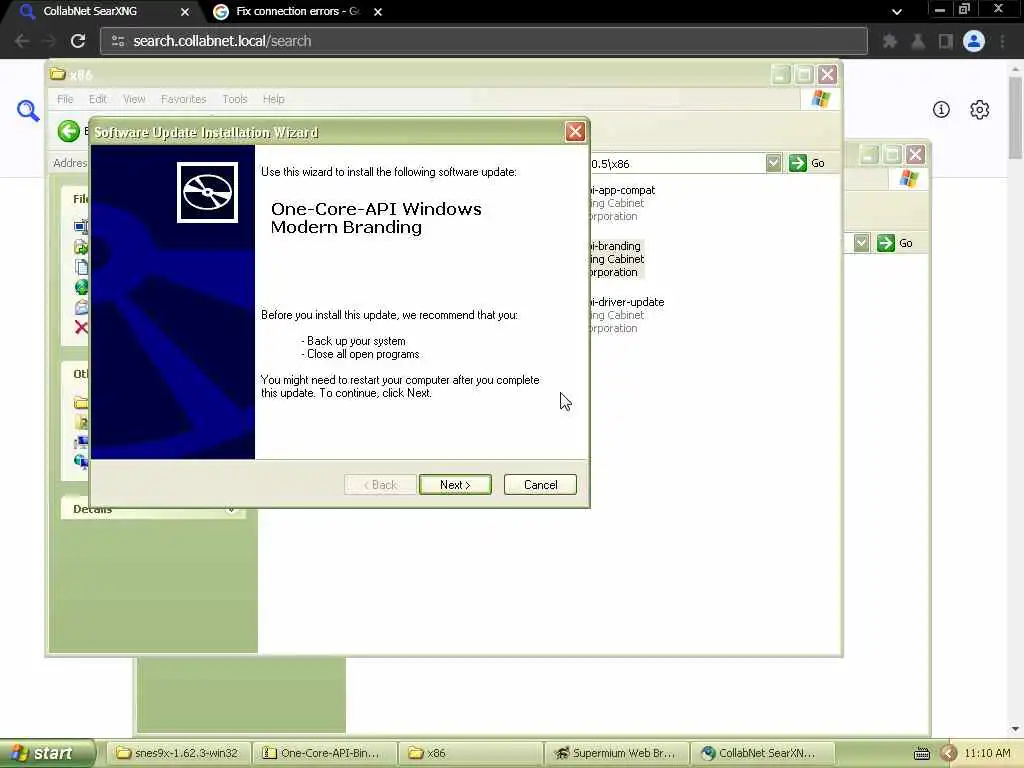Switch to CollabNet SearXNG taskbar item
The height and width of the screenshot is (768, 1024).
click(763, 753)
